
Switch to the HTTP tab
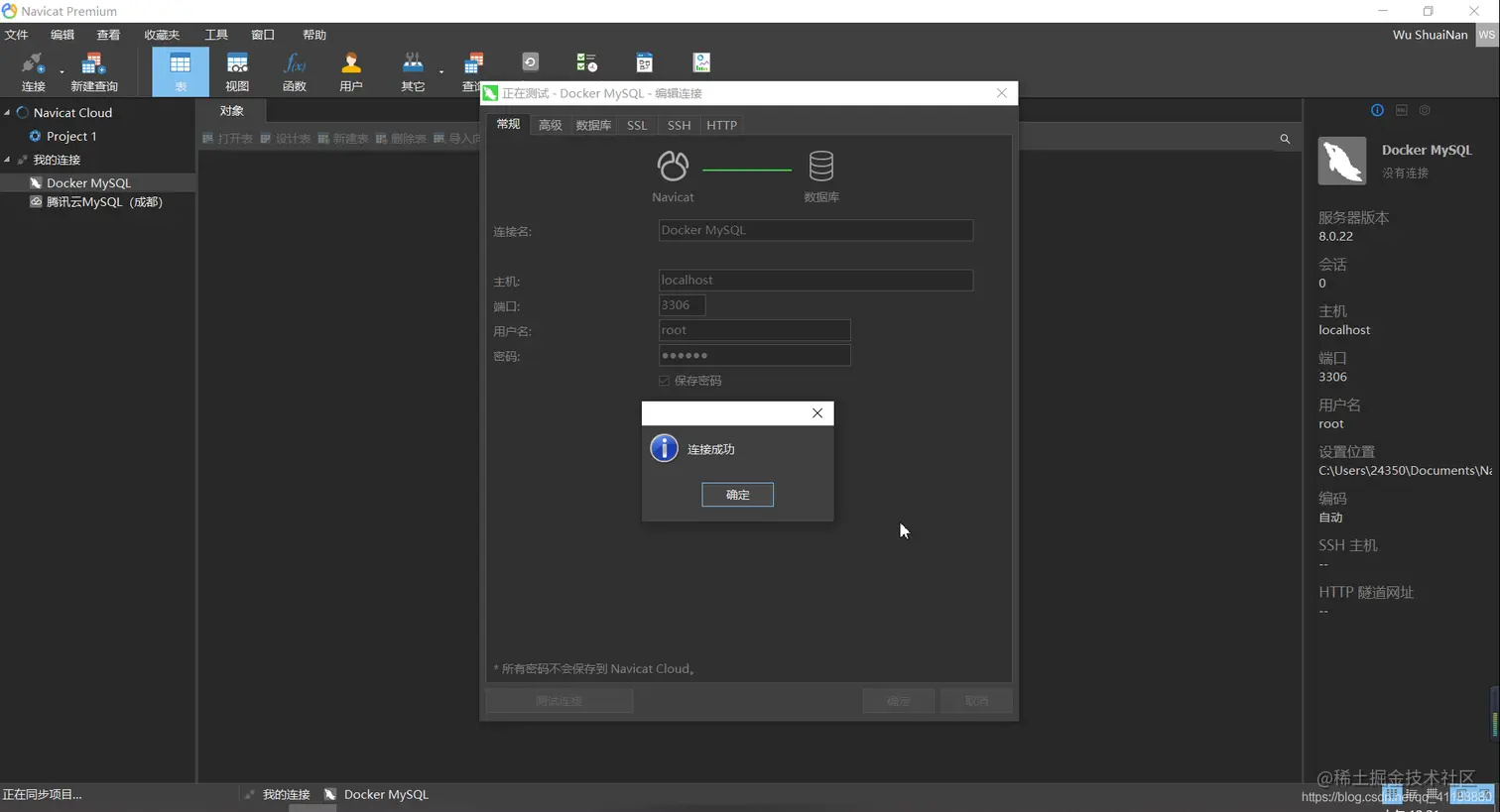point(721,125)
